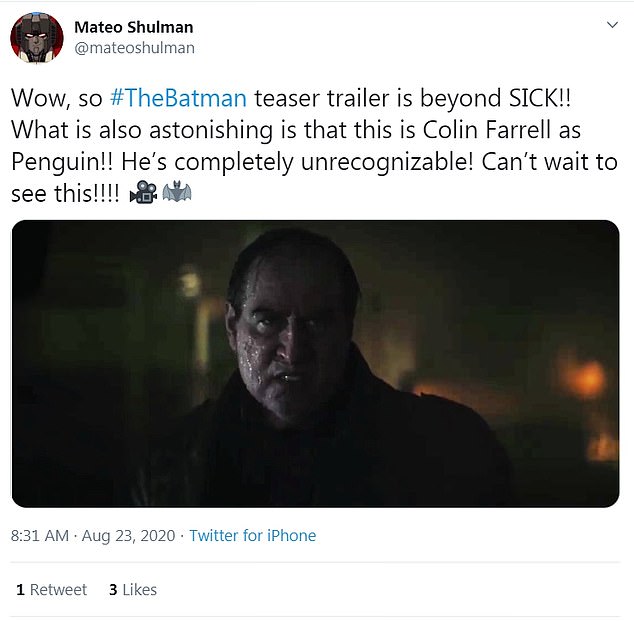The height and width of the screenshot is (621, 634).
Task: Click the bat emoji in the tweet
Action: point(177,194)
